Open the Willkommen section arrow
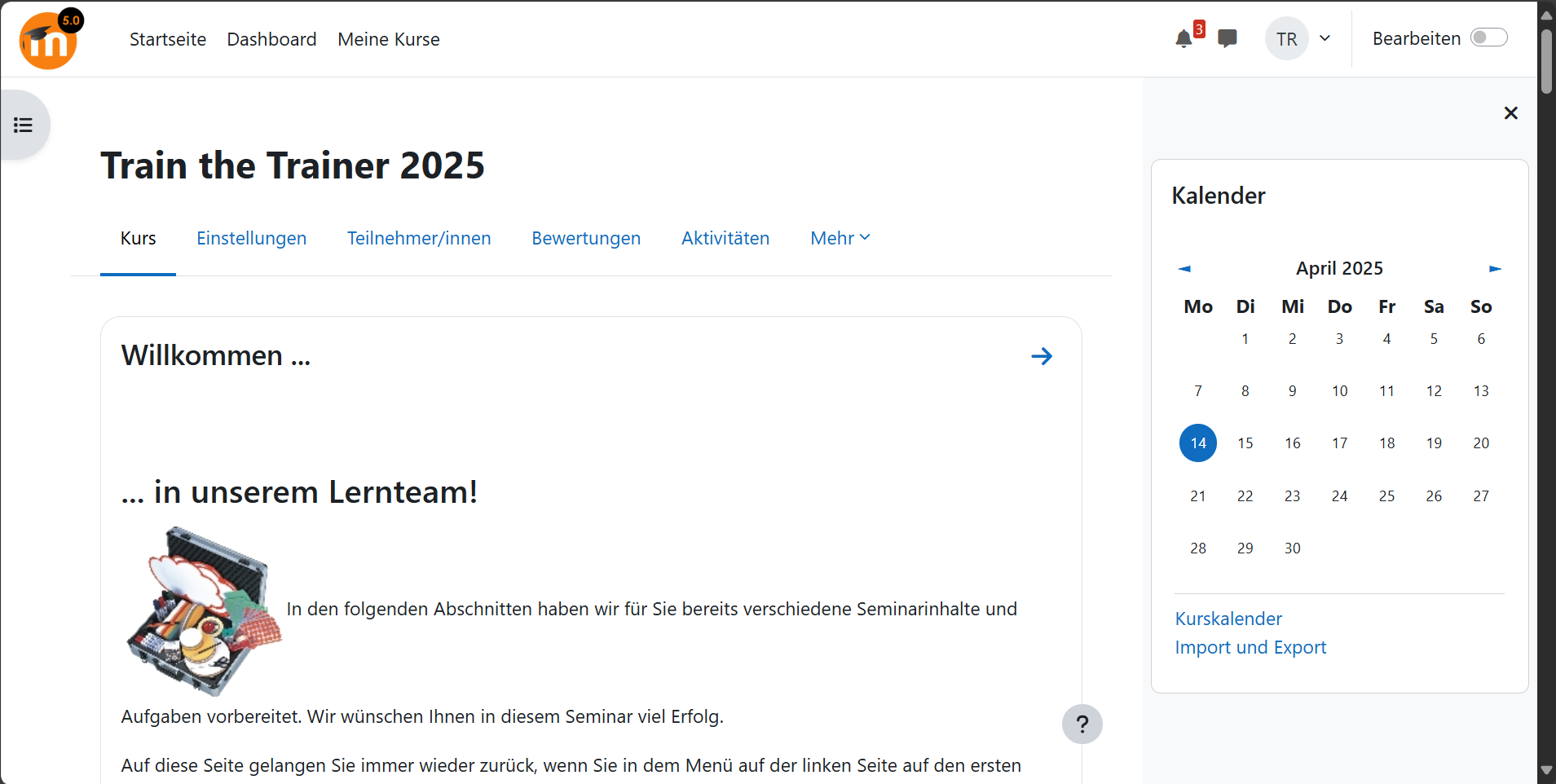Screen dimensions: 1556x784 (x=1042, y=356)
